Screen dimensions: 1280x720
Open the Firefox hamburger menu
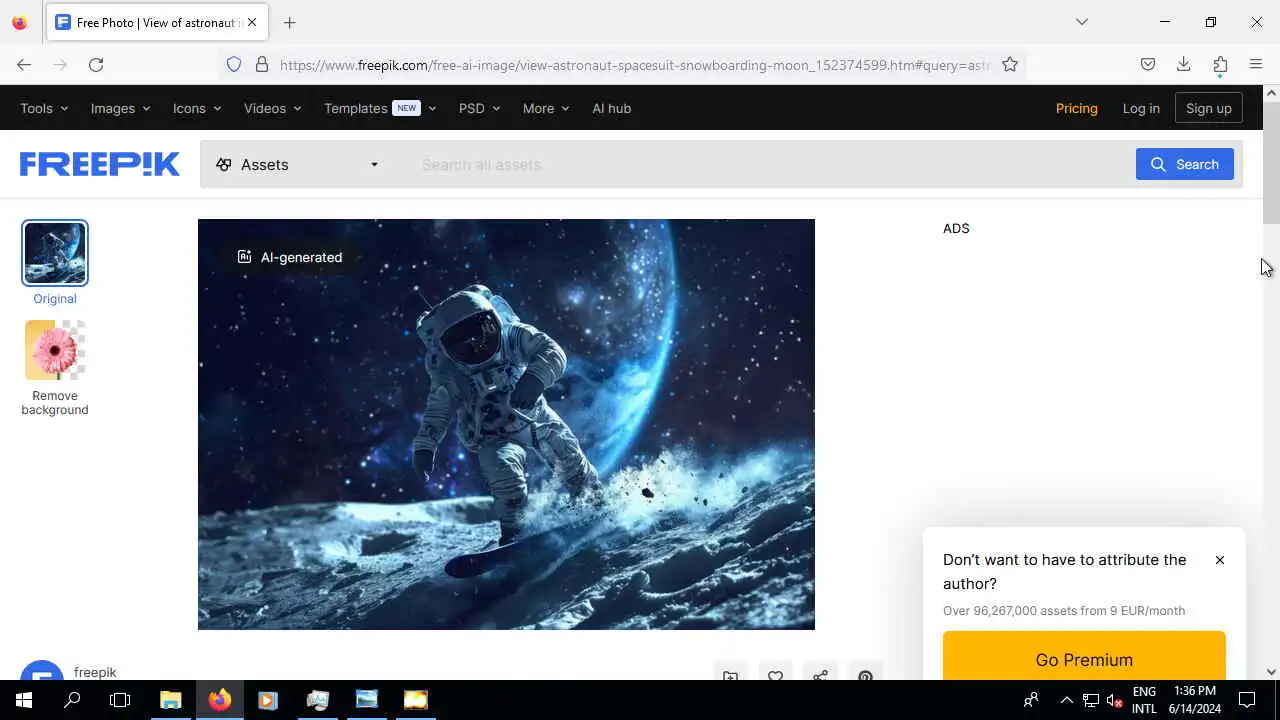point(1256,64)
